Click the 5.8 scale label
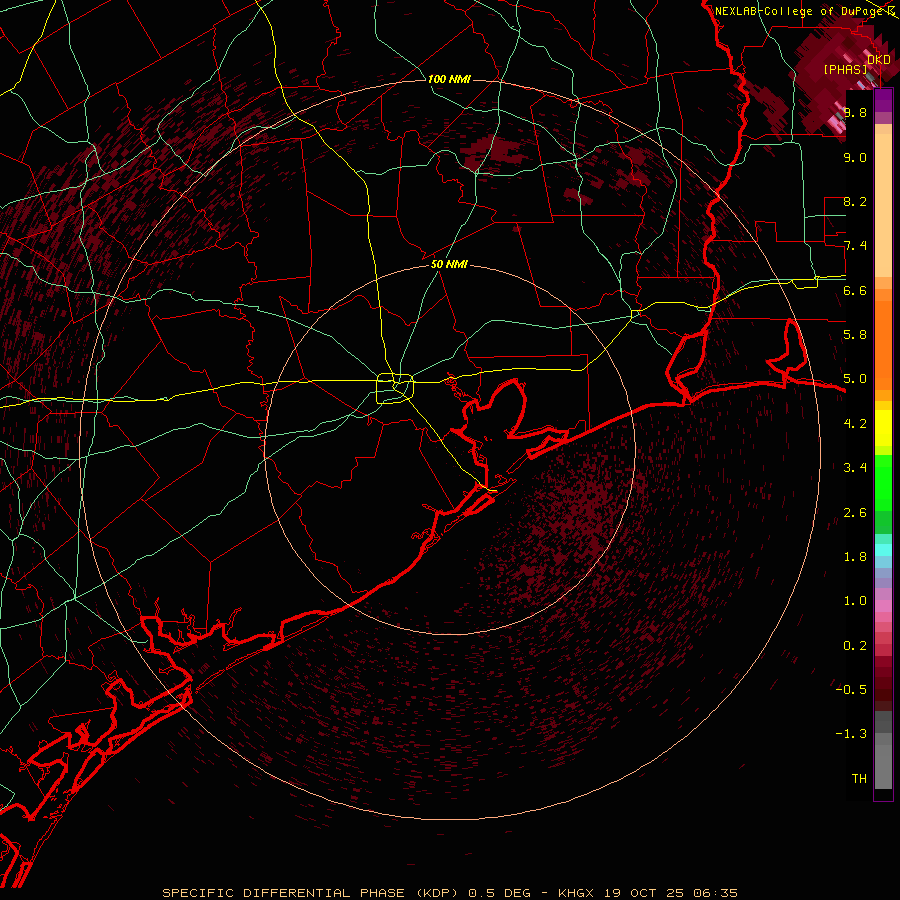Screen dimensions: 900x900 point(855,334)
